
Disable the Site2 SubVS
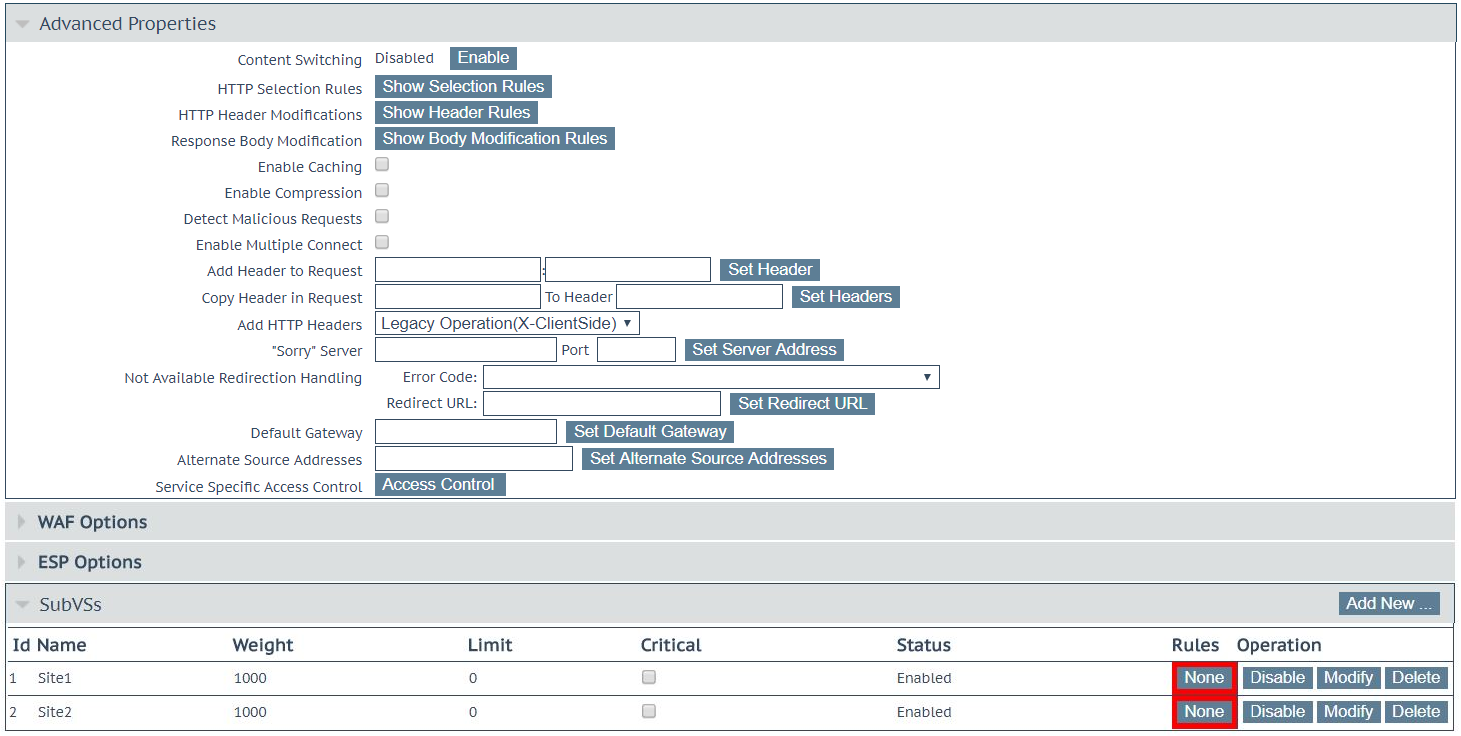coord(1277,711)
